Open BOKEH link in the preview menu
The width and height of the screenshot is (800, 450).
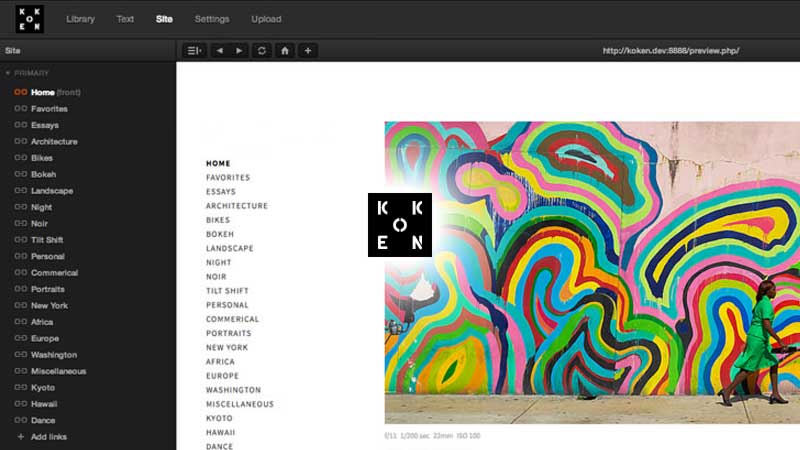pos(220,234)
